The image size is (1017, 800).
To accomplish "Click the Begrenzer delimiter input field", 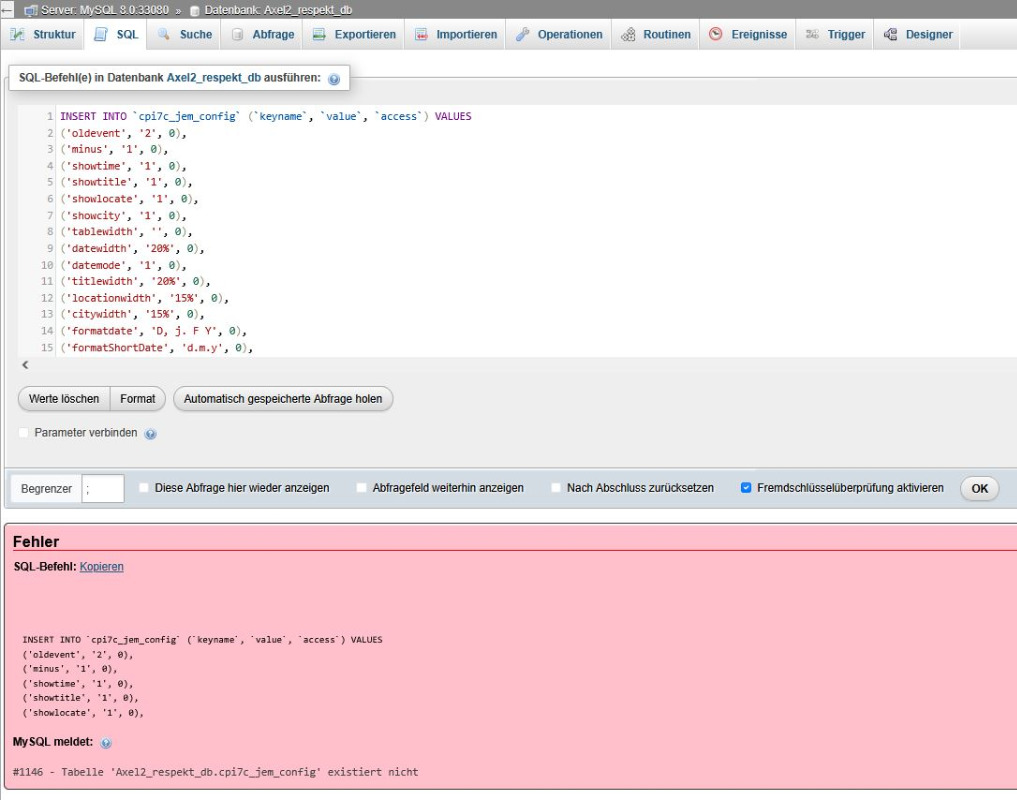I will click(x=103, y=488).
